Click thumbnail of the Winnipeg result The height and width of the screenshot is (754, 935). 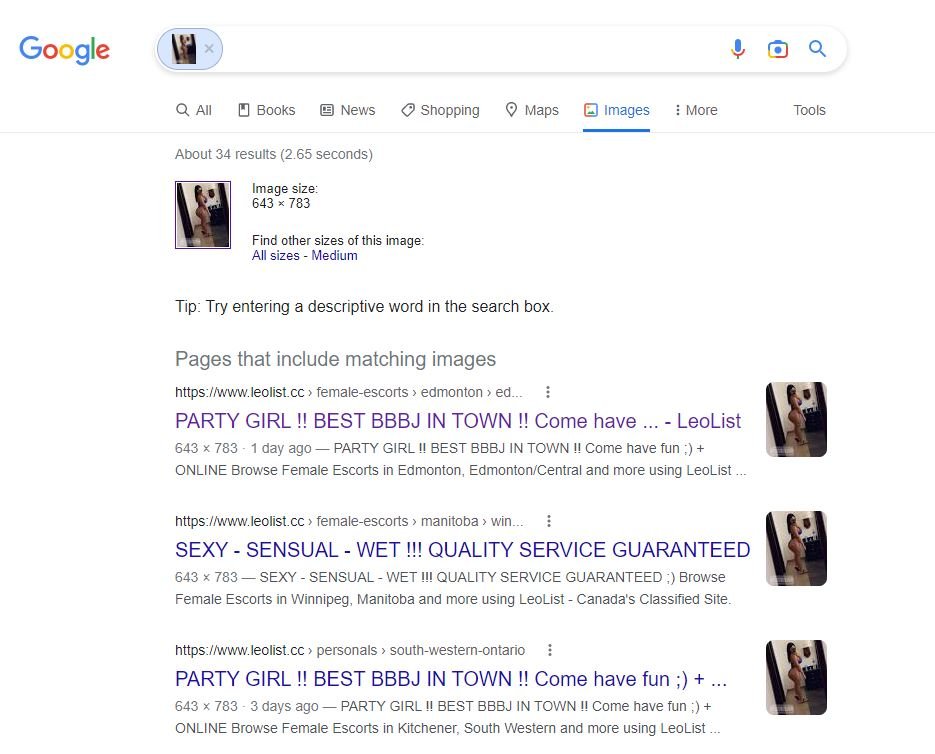pyautogui.click(x=796, y=548)
